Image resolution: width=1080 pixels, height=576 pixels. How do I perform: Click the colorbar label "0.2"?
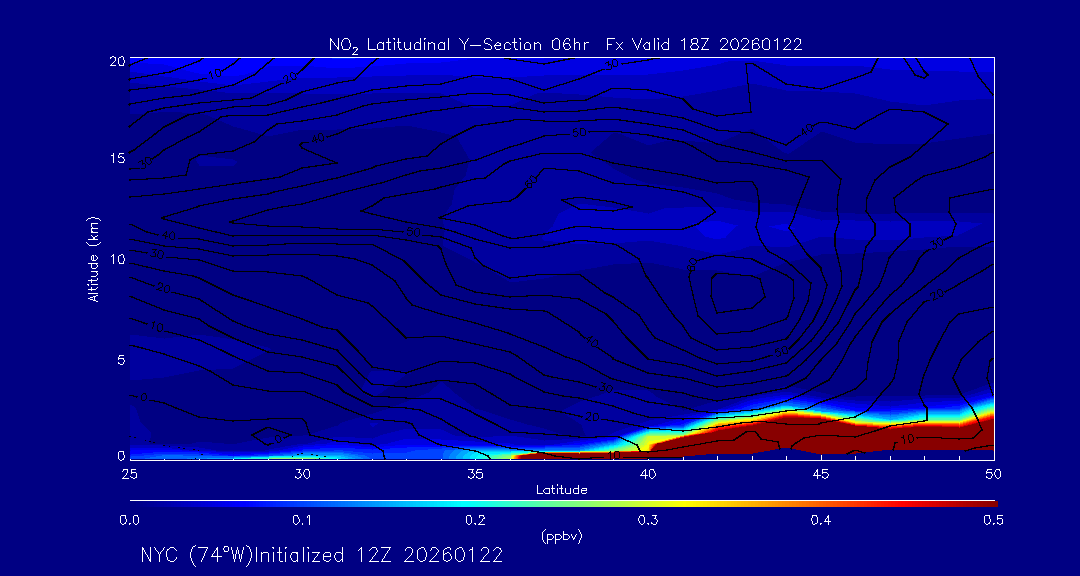click(475, 520)
